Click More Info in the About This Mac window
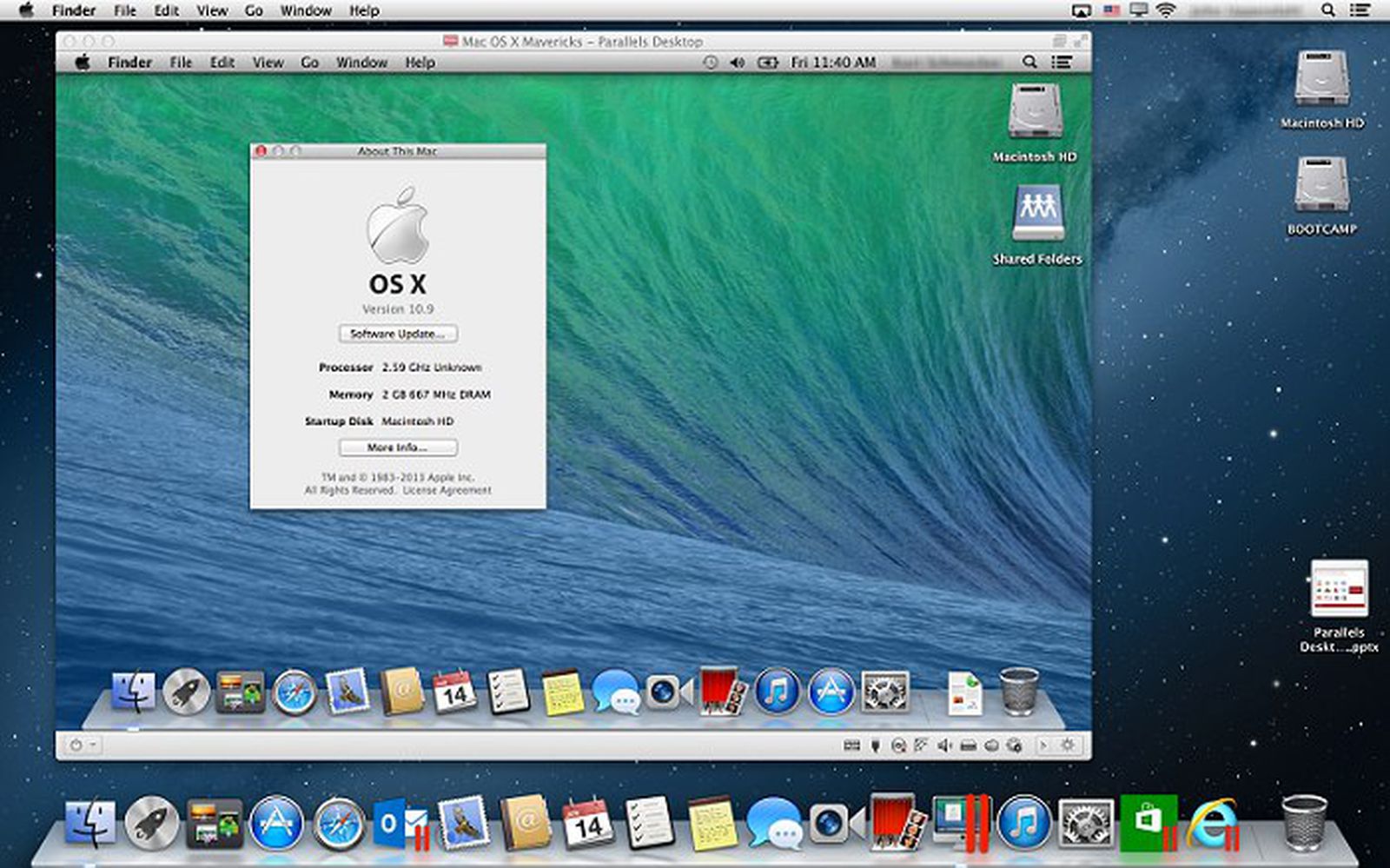Image resolution: width=1390 pixels, height=868 pixels. (398, 447)
